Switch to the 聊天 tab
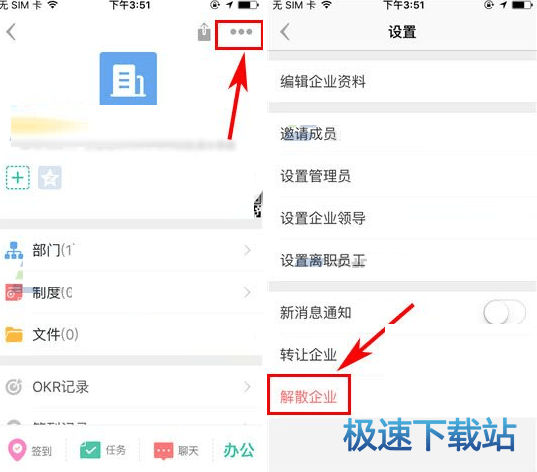This screenshot has width=537, height=472. pyautogui.click(x=176, y=451)
